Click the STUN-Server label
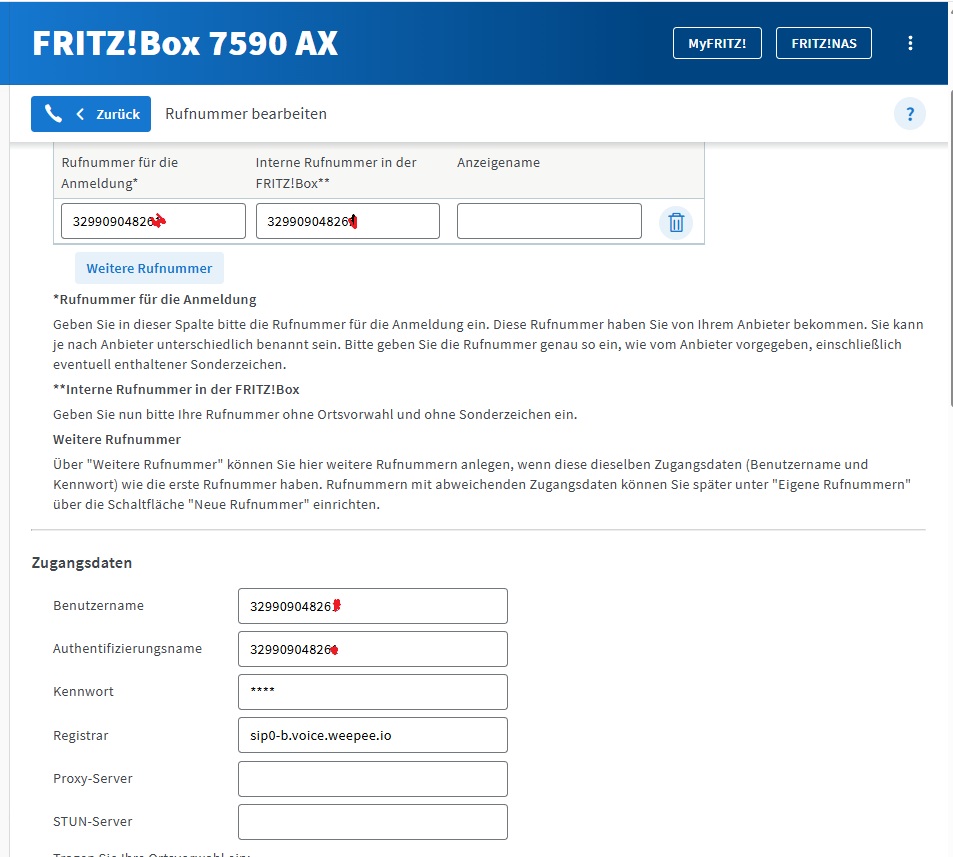Screen dimensions: 953x857 point(93,822)
